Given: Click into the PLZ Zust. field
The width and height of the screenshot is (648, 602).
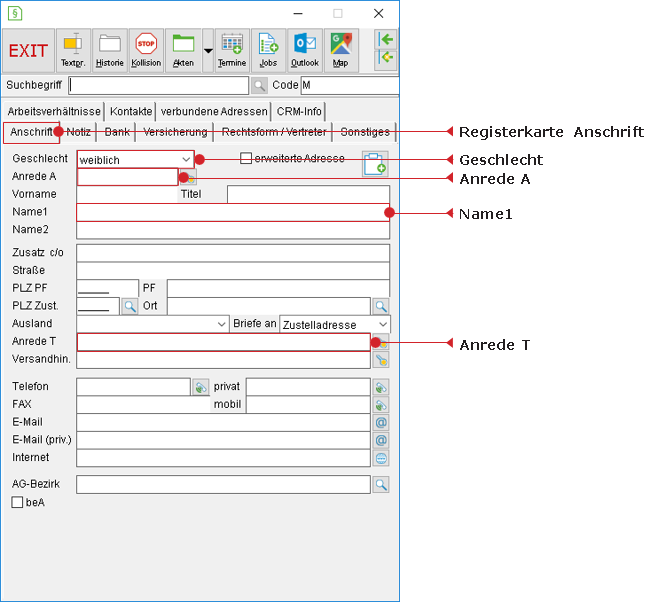Looking at the screenshot, I should [x=98, y=306].
